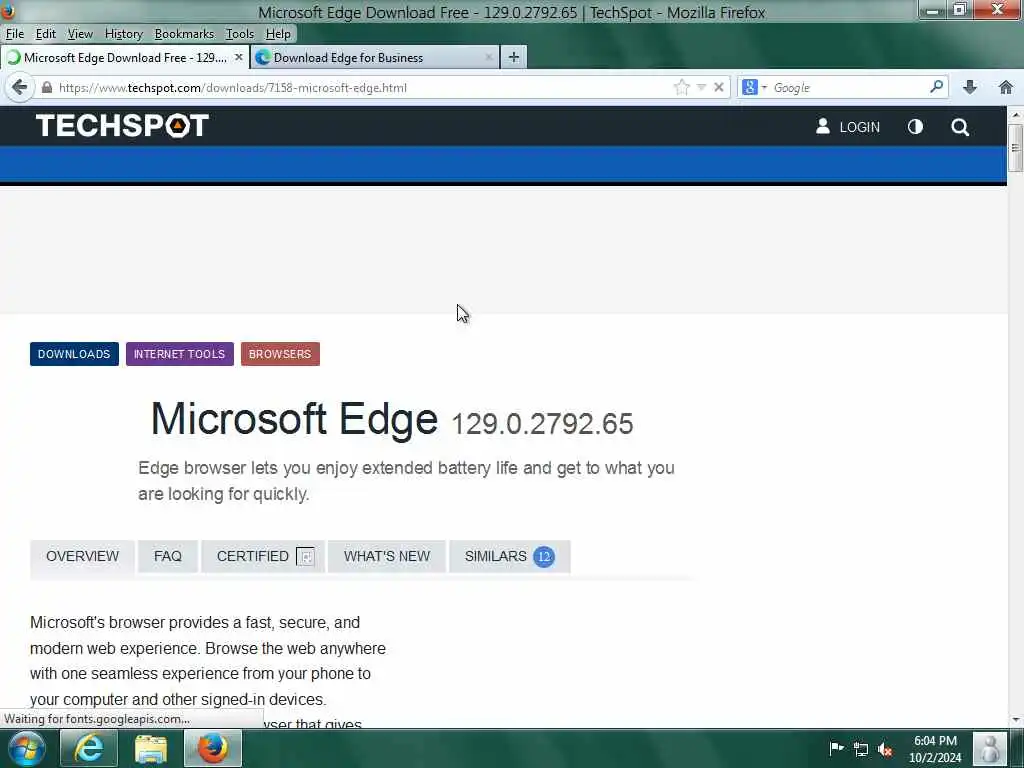
Task: Click the scrollbar up arrow
Action: click(x=1016, y=114)
